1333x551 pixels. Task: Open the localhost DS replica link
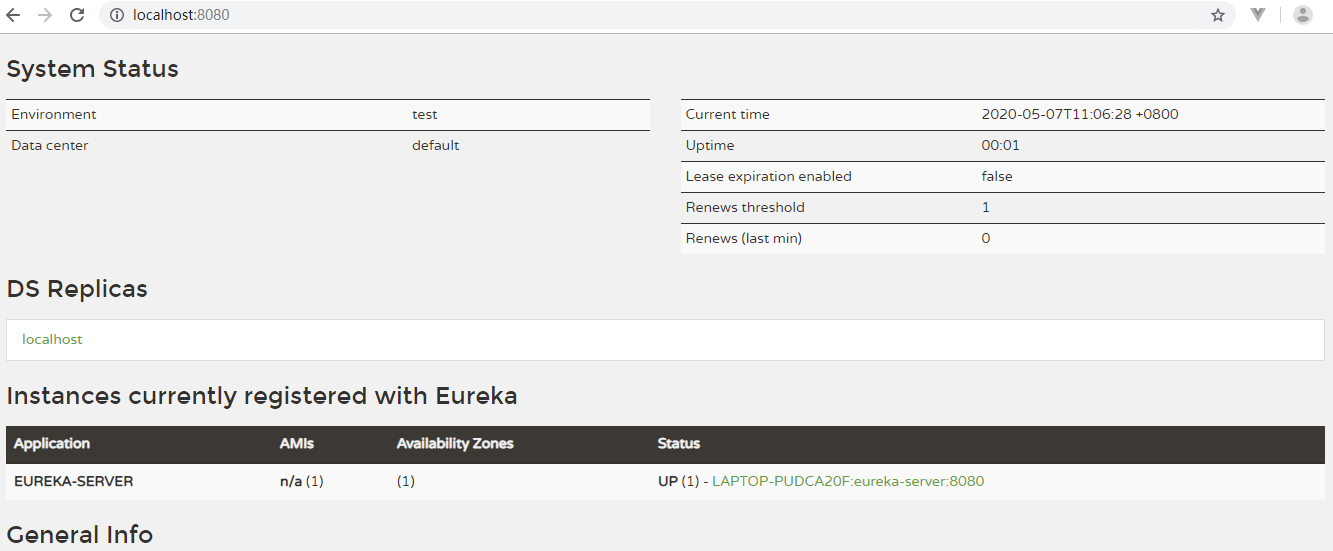tap(52, 340)
